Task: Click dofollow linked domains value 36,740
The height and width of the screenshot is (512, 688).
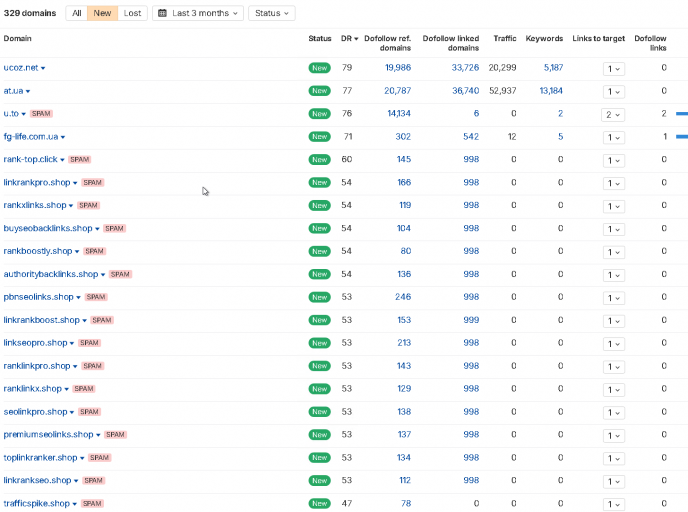Action: pos(466,91)
